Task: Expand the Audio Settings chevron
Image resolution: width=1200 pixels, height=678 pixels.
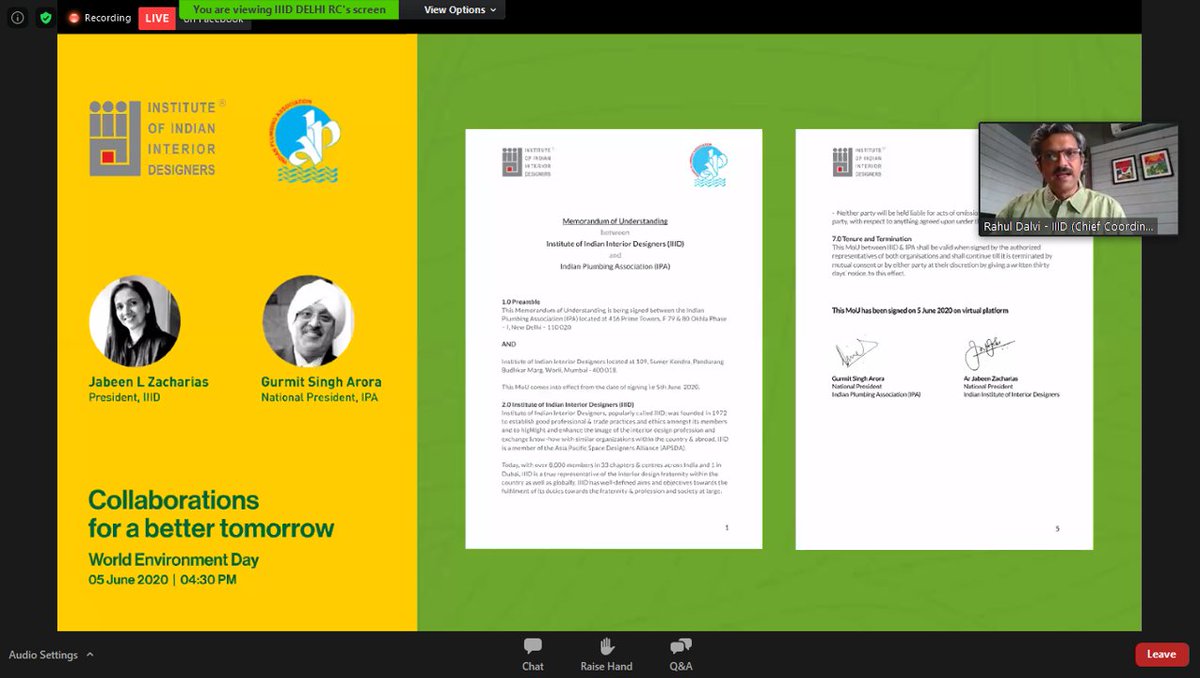Action: click(x=90, y=655)
